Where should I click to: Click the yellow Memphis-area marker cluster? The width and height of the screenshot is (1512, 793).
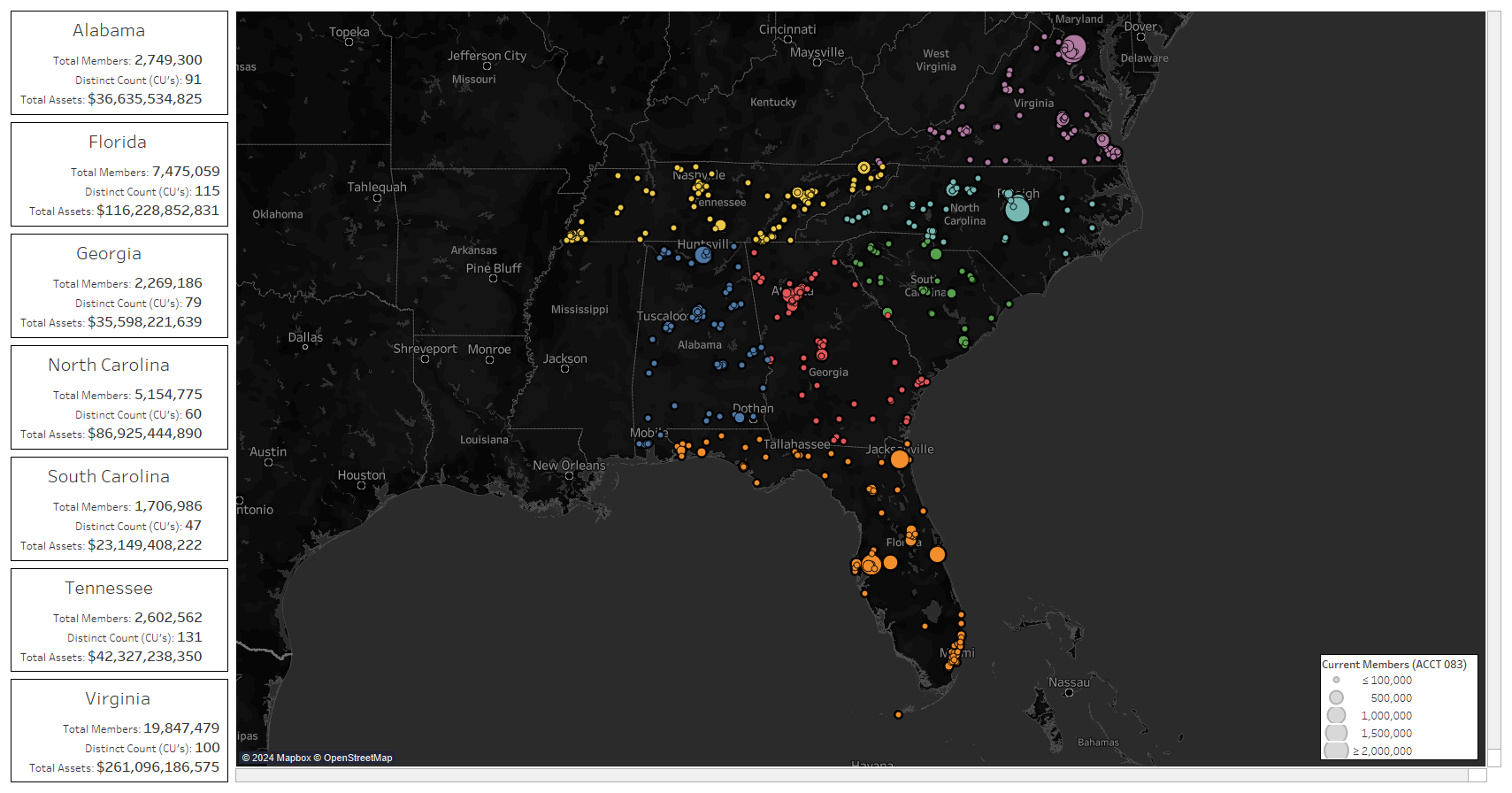575,236
